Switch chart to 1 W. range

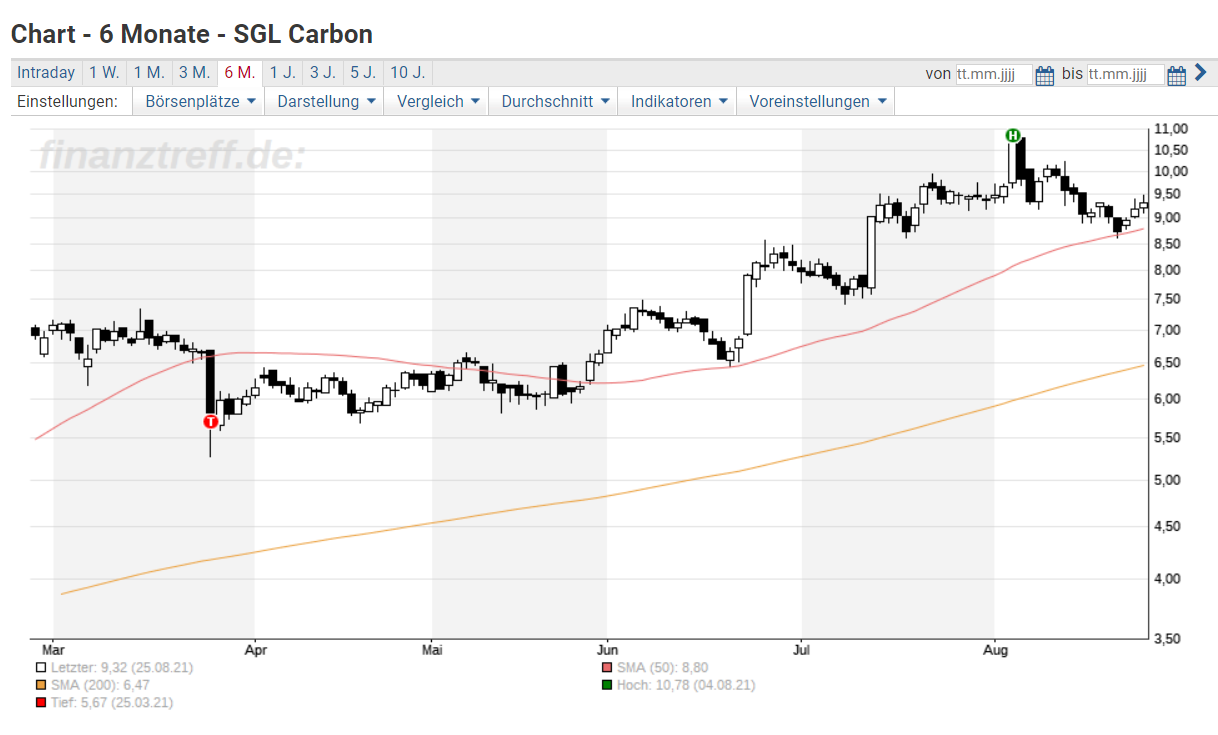pos(104,73)
